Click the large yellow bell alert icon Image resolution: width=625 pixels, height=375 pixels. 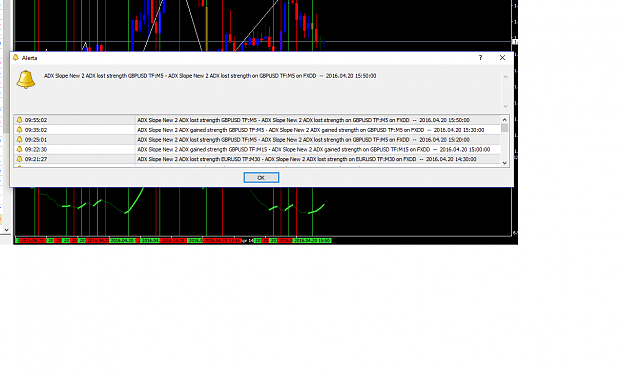tap(26, 79)
